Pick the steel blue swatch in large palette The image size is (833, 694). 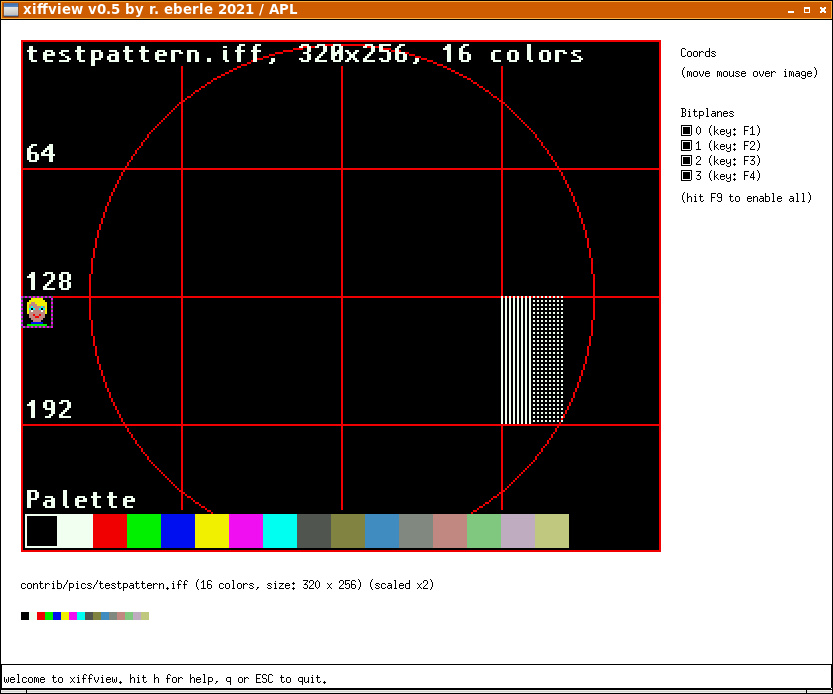point(382,530)
